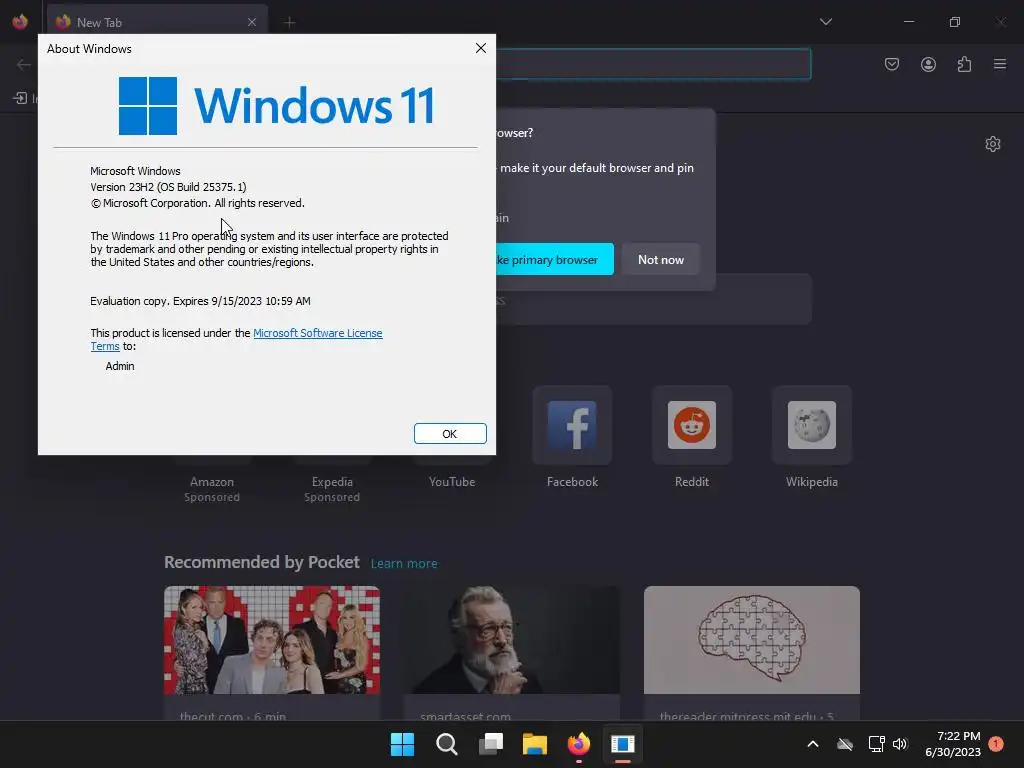Click Firefox back arrow button
The height and width of the screenshot is (768, 1024).
[24, 64]
